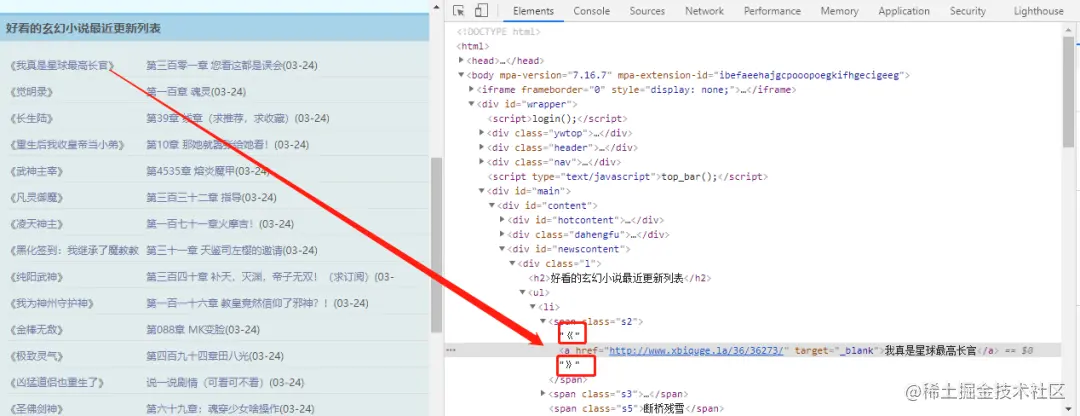
Task: Open novel 《我为神州守护神》 link
Action: pos(52,303)
